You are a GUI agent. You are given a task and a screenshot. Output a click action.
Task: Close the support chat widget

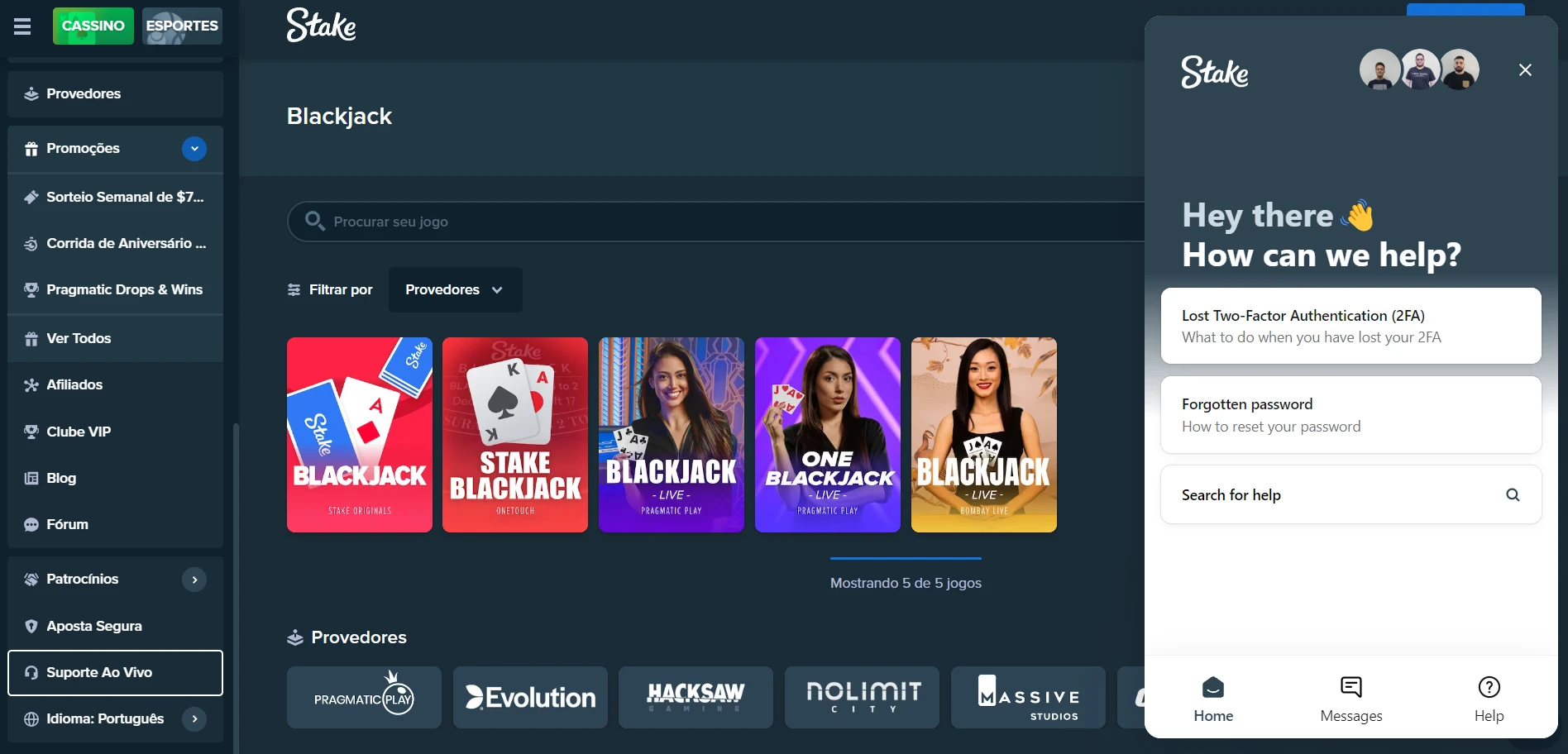(1525, 70)
